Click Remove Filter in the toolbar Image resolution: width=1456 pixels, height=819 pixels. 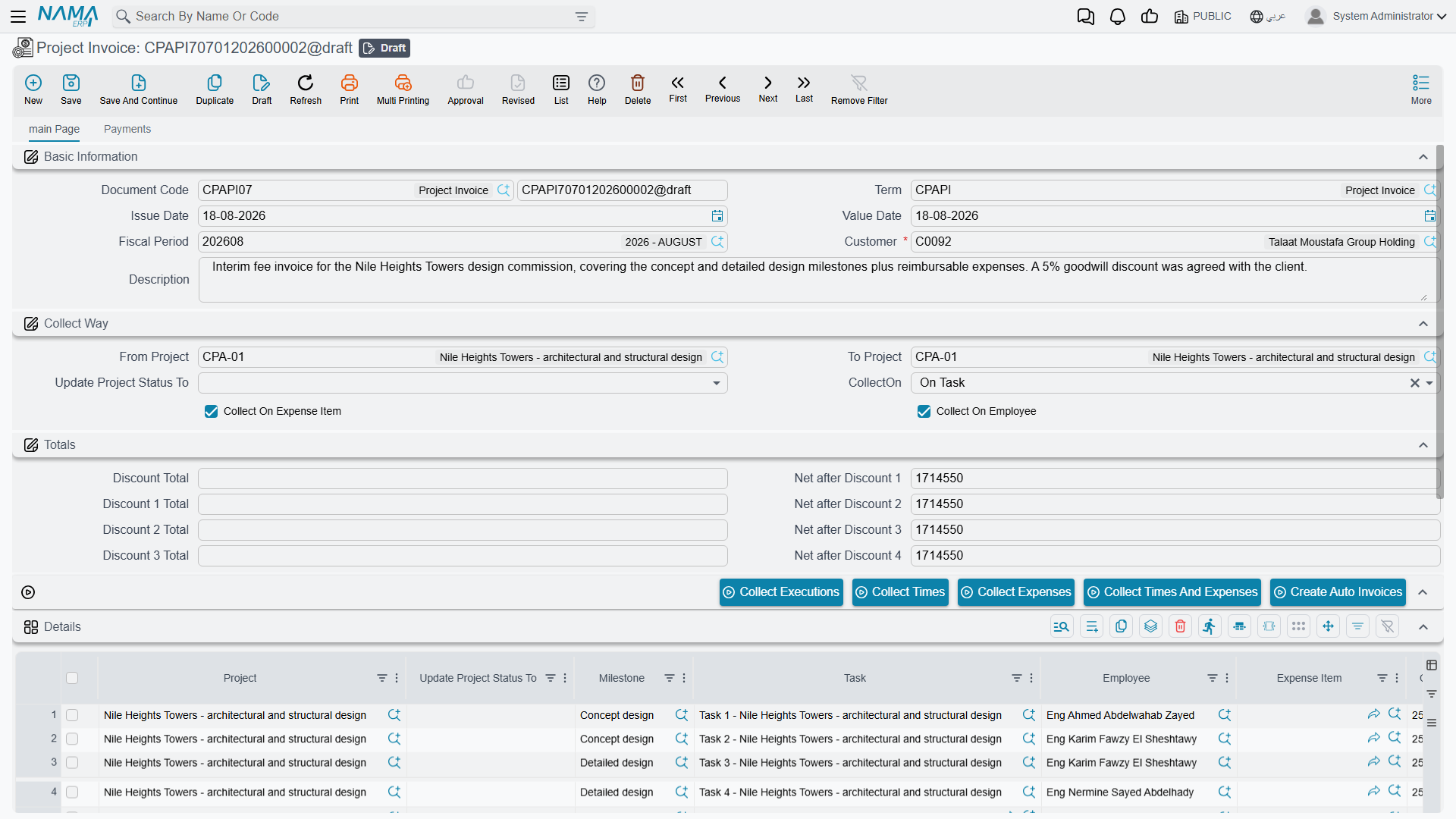(859, 89)
